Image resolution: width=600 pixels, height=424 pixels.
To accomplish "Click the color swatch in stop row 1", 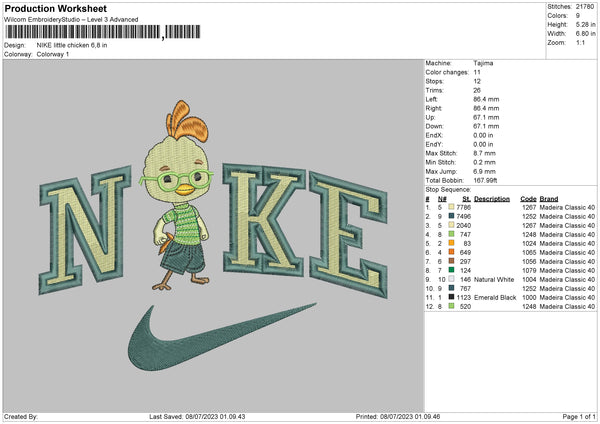I will 451,207.
